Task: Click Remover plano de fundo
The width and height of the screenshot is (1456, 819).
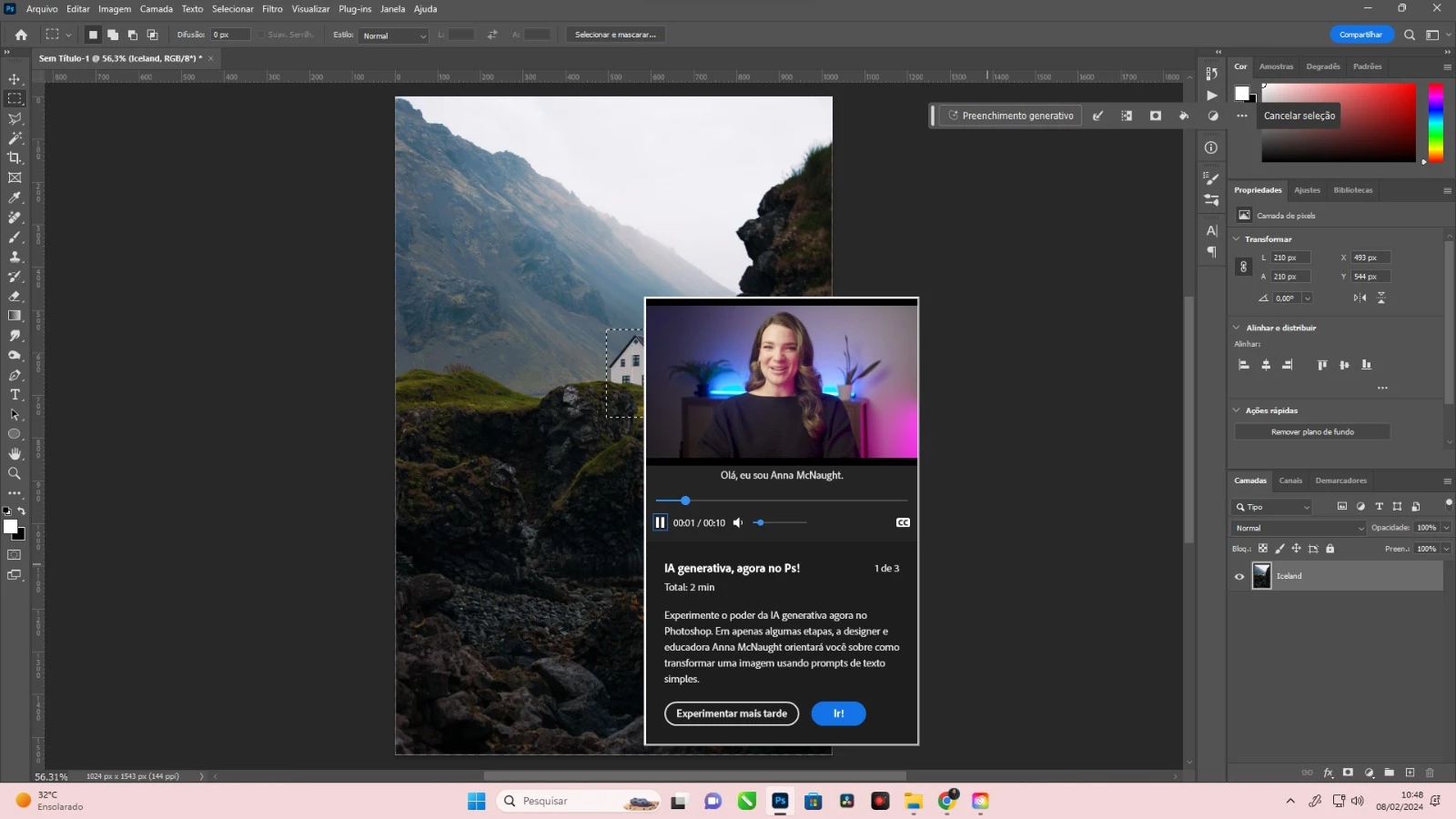Action: (x=1312, y=432)
